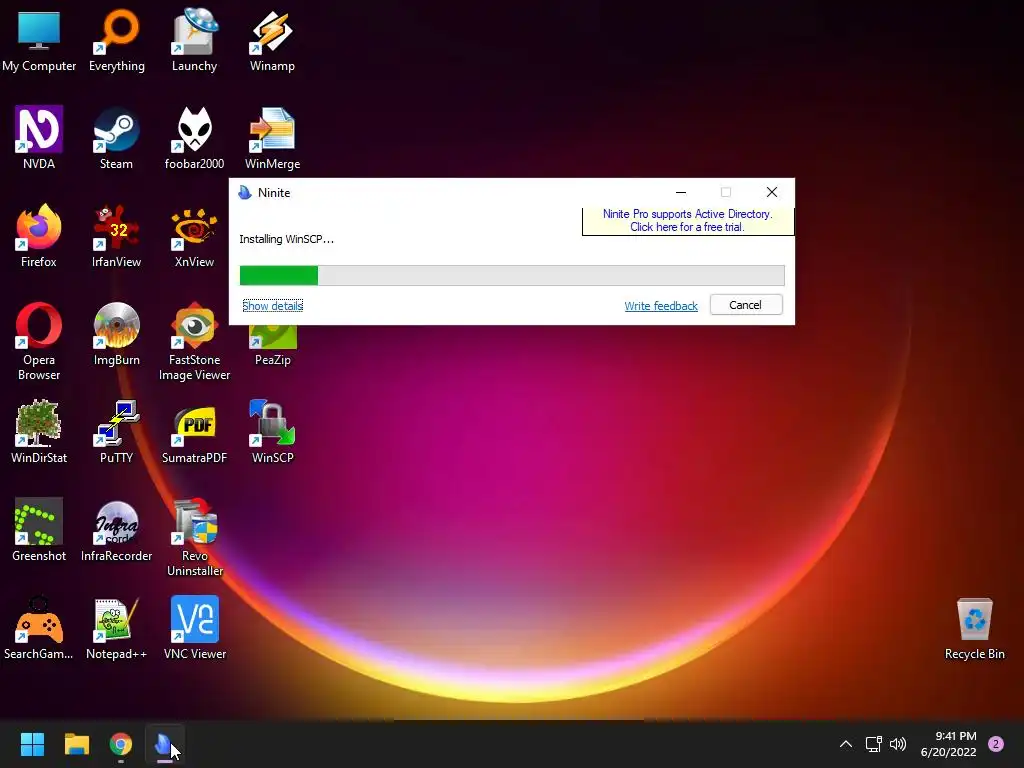Click Show details in Ninite window
This screenshot has height=768, width=1024.
[x=272, y=306]
